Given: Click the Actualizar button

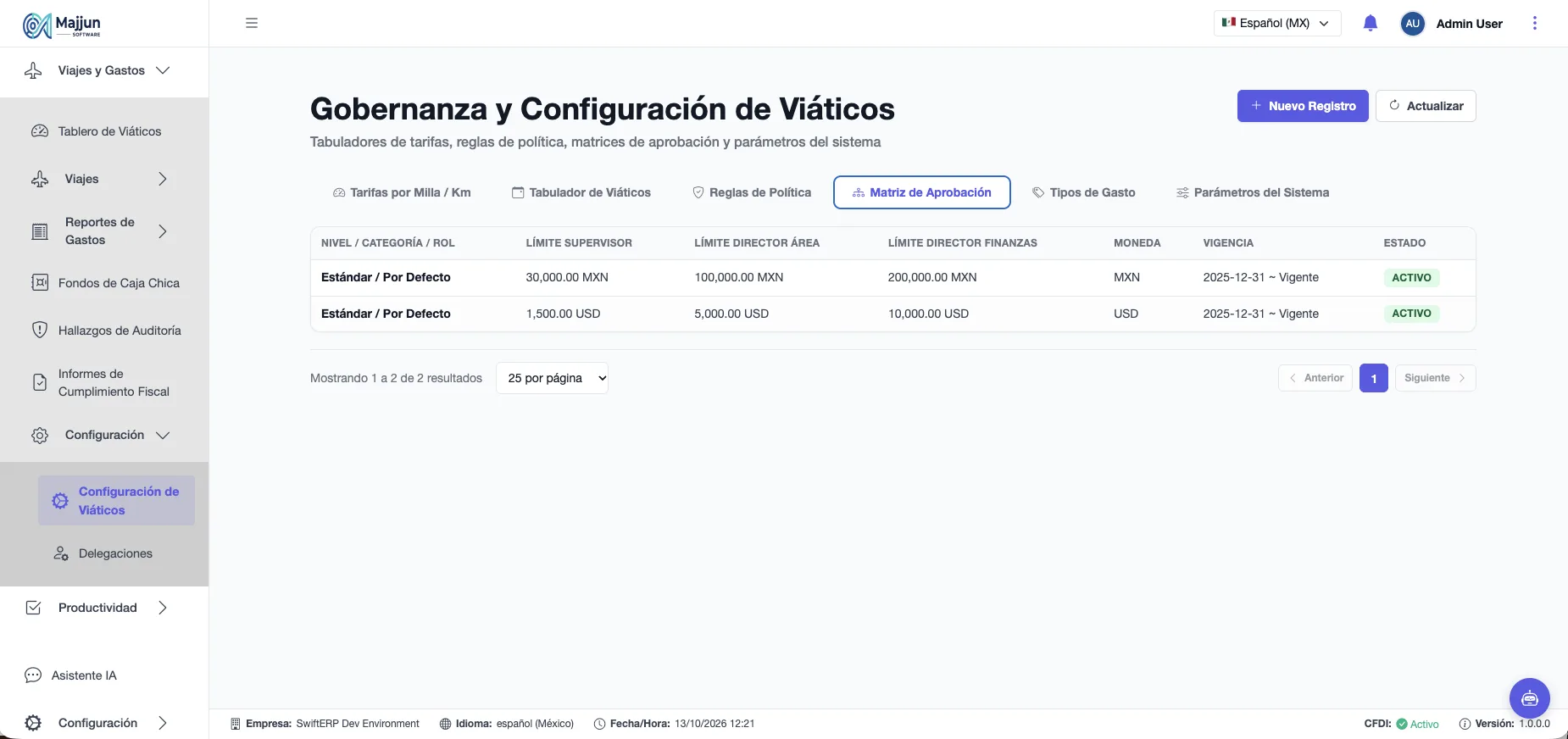Looking at the screenshot, I should pyautogui.click(x=1426, y=106).
